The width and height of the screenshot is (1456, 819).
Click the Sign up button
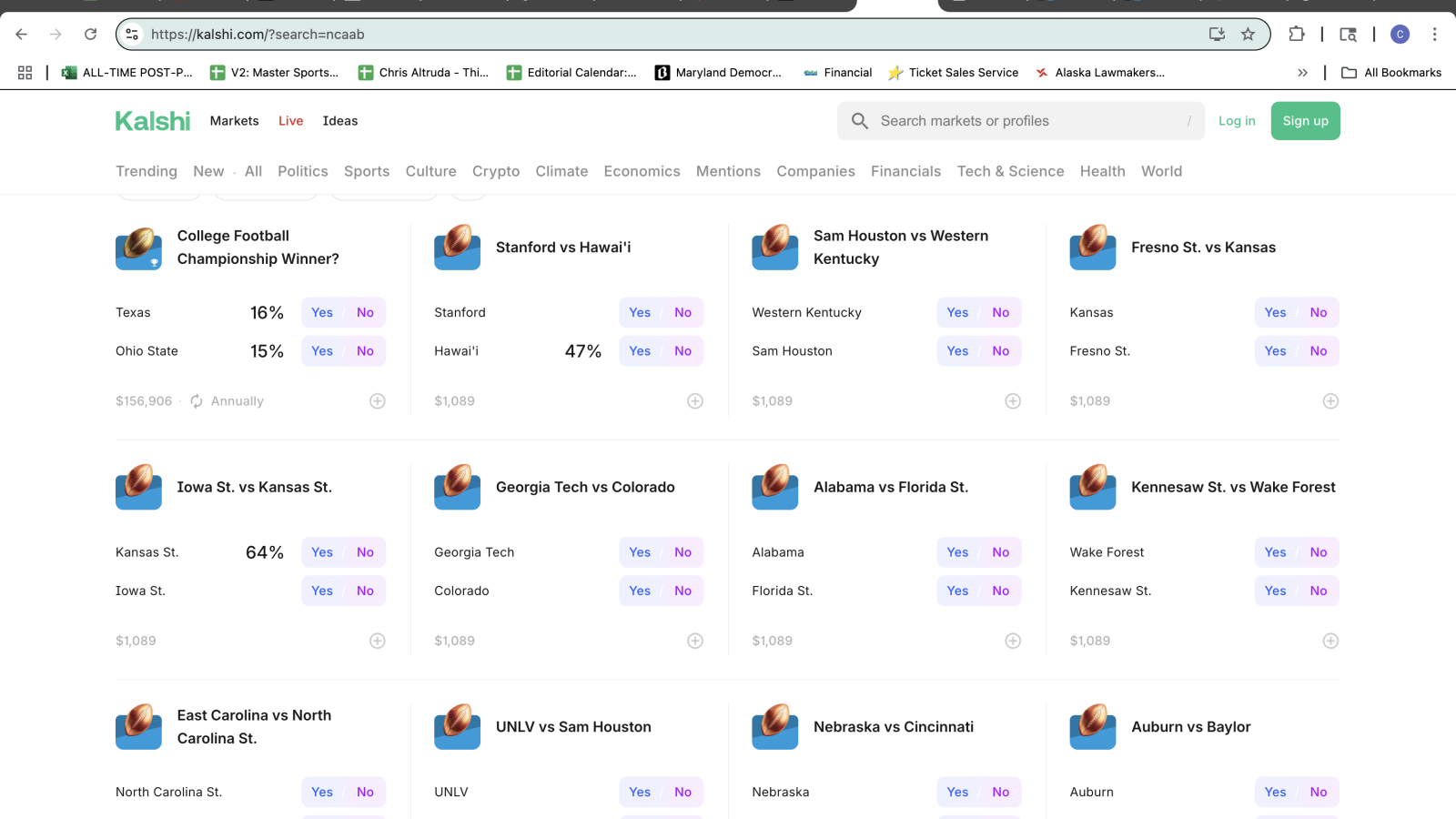click(x=1305, y=121)
